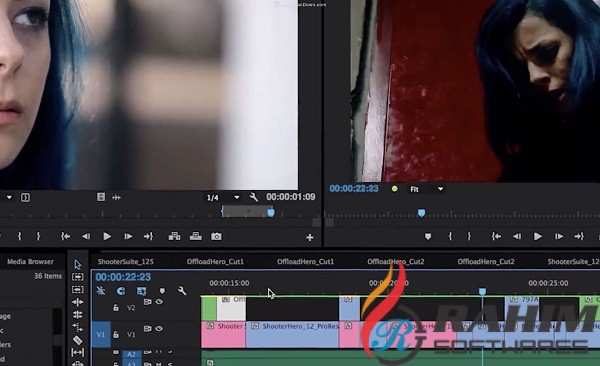Click Program monitor timecode 00:00:22:23
The height and width of the screenshot is (366, 600).
(x=354, y=188)
